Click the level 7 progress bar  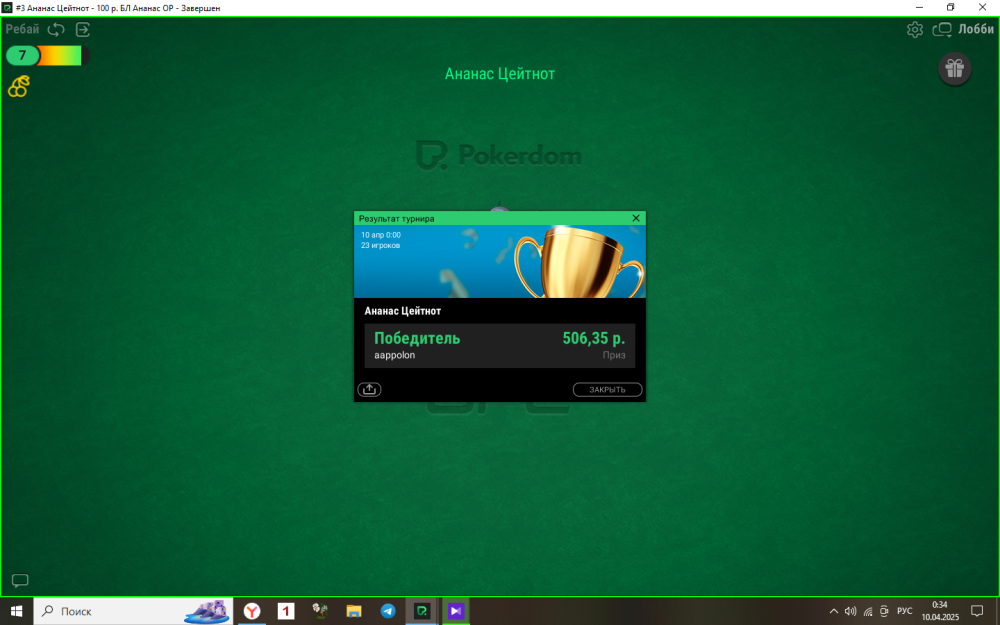pyautogui.click(x=47, y=56)
